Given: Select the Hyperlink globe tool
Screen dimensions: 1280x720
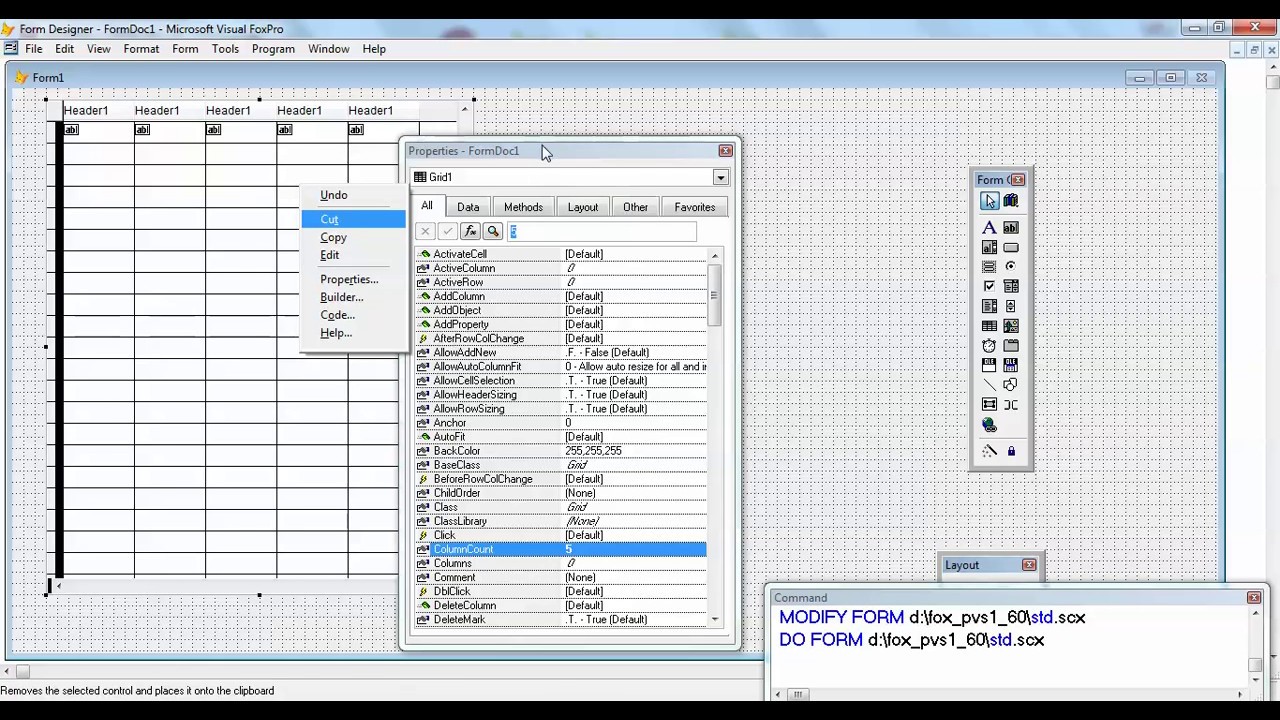Looking at the screenshot, I should 989,425.
